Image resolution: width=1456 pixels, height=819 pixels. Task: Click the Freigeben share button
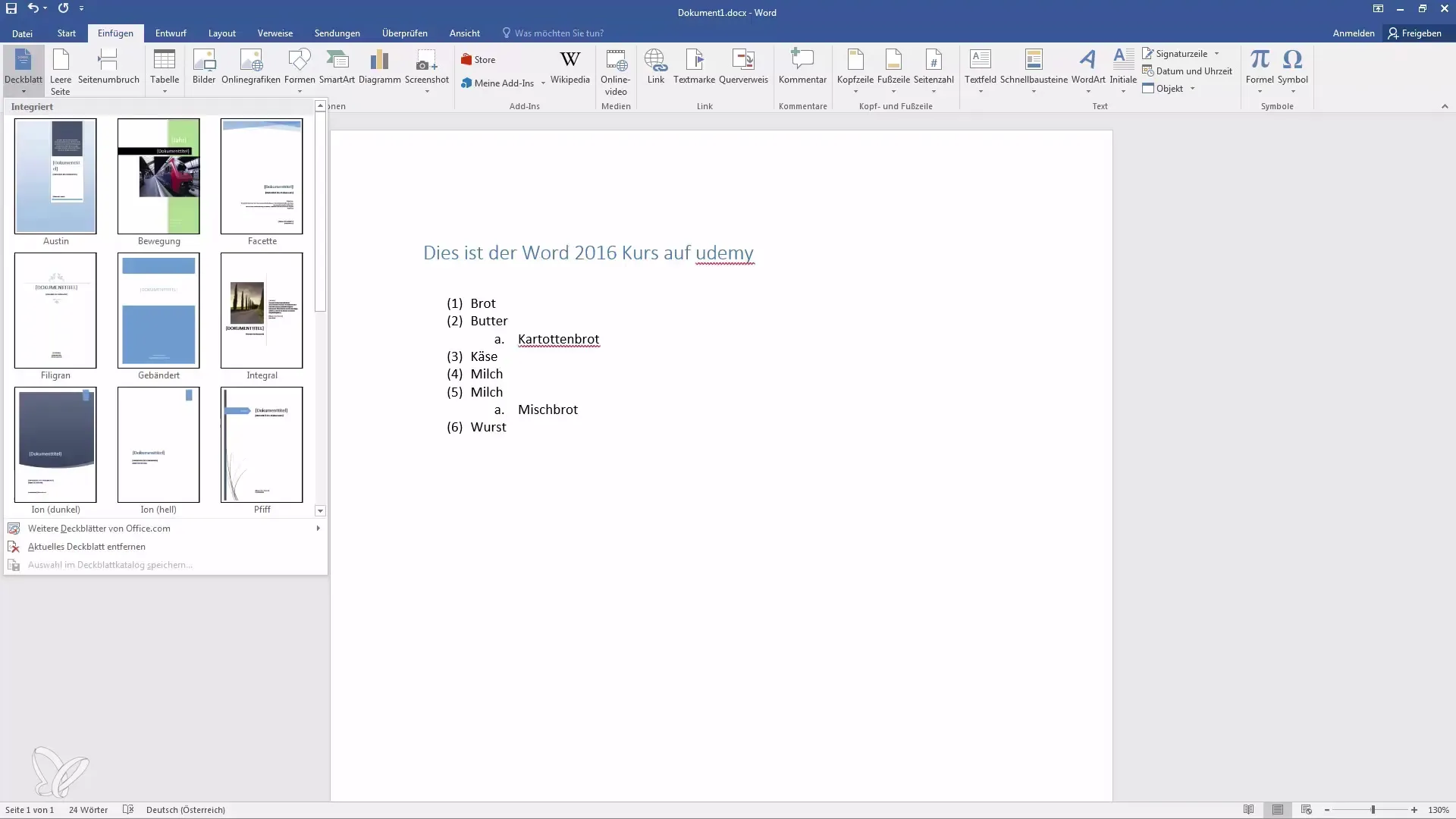coord(1415,33)
